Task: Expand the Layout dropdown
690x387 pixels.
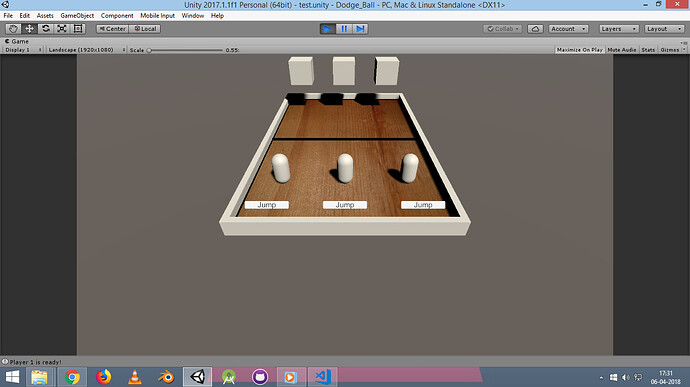Action: click(664, 29)
